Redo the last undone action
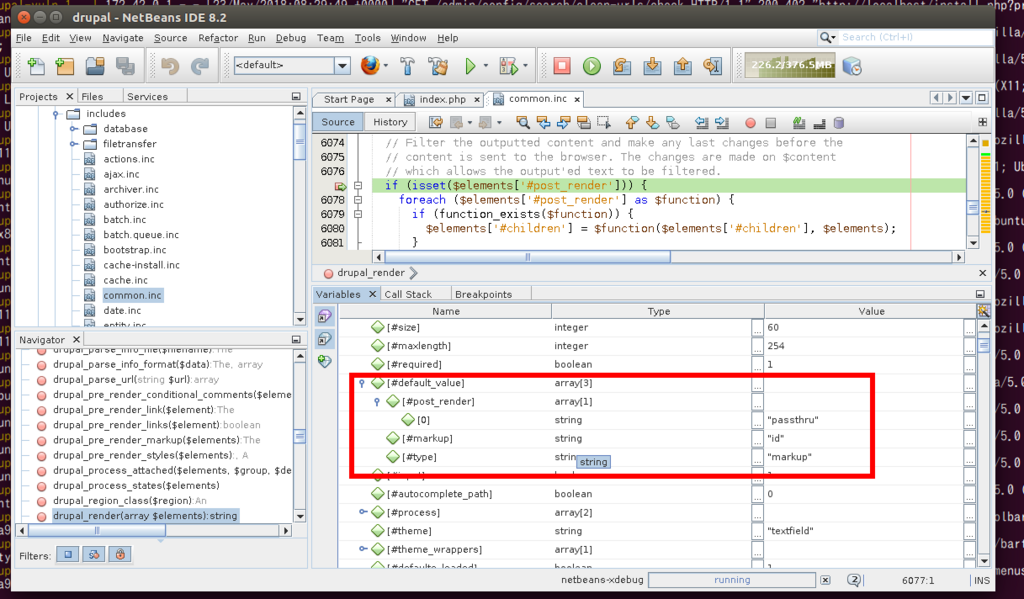This screenshot has width=1024, height=599. tap(199, 65)
